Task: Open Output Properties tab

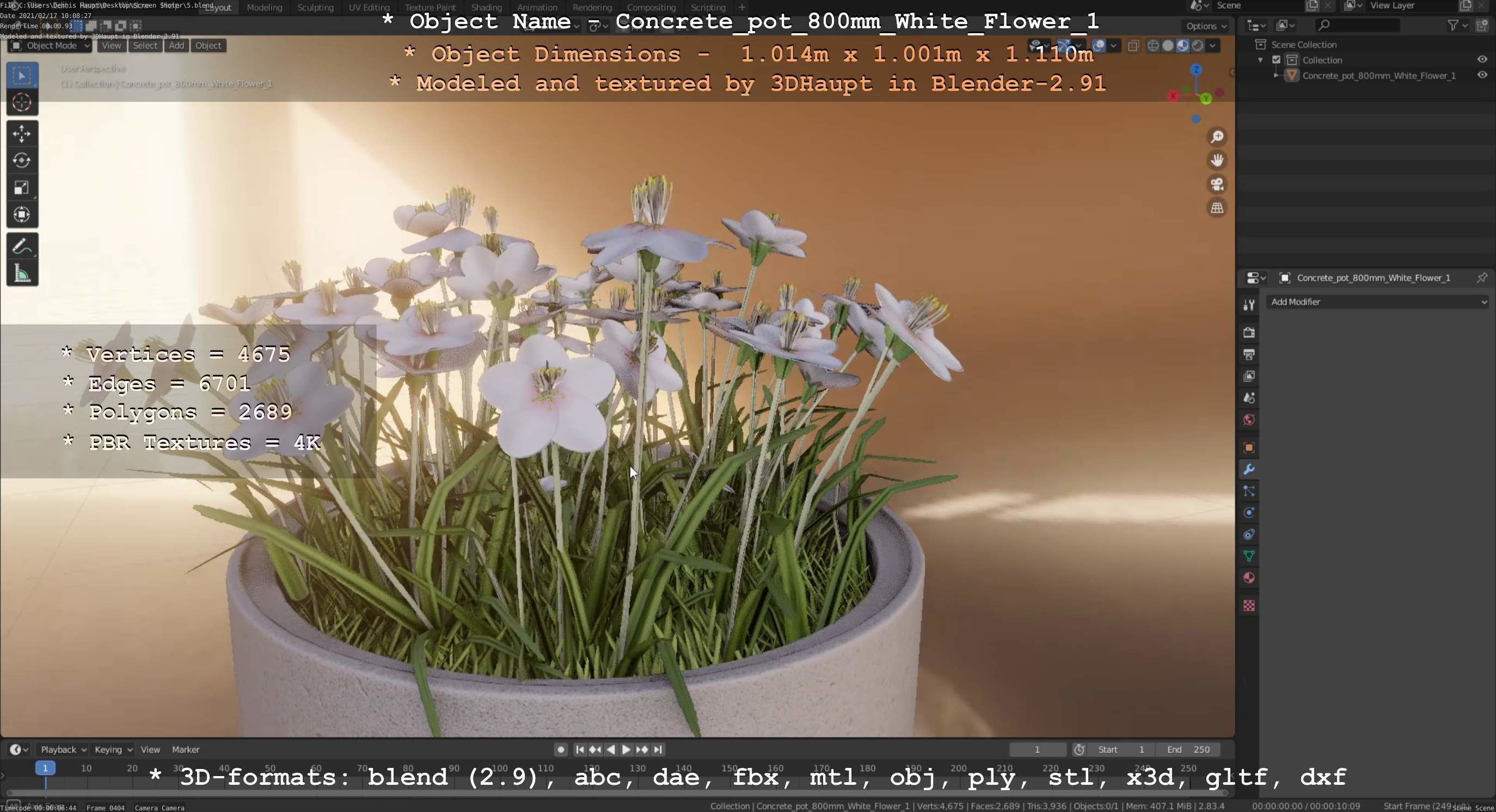Action: (1249, 355)
